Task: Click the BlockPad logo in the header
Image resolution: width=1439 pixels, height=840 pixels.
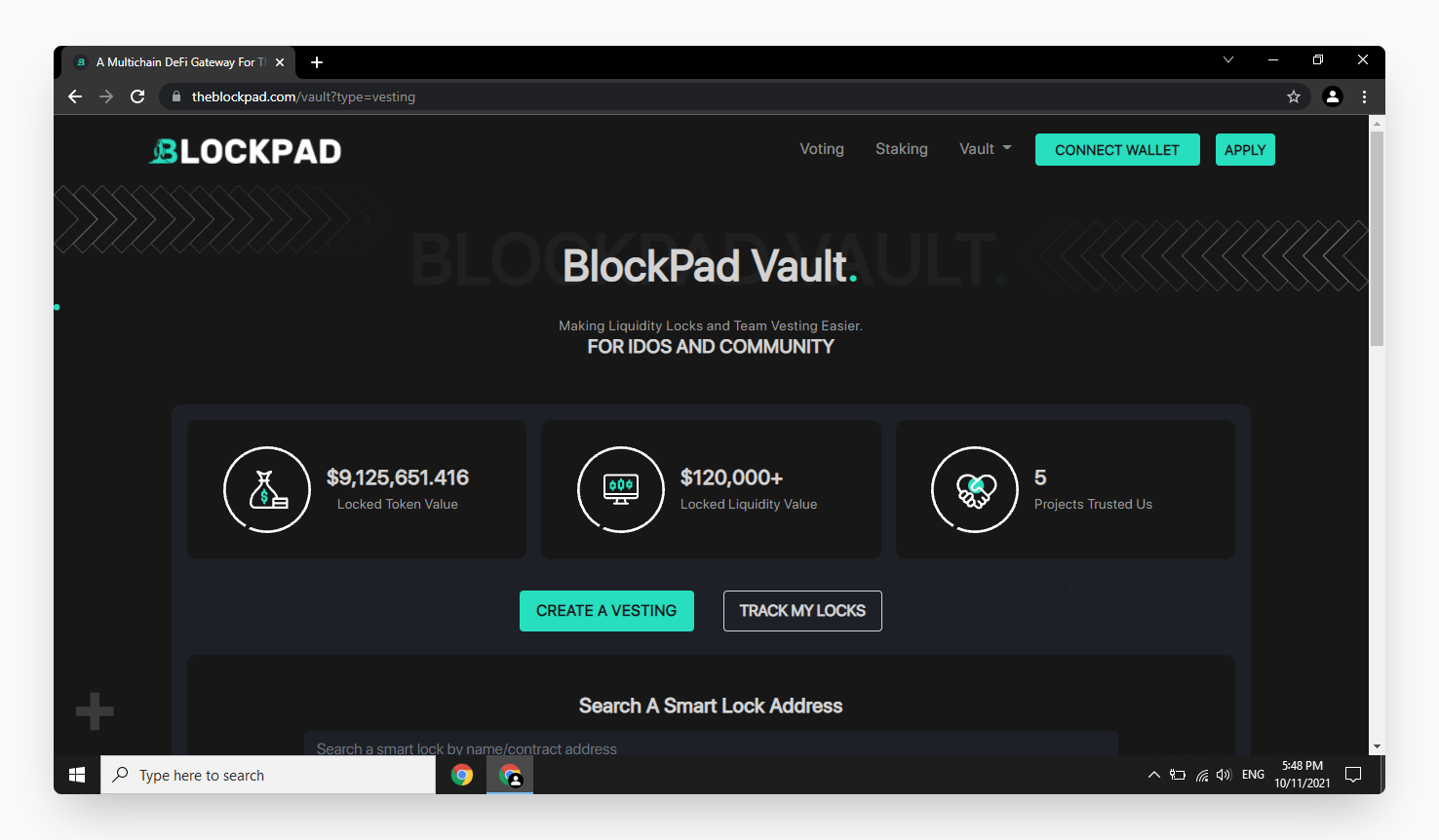Action: (245, 151)
